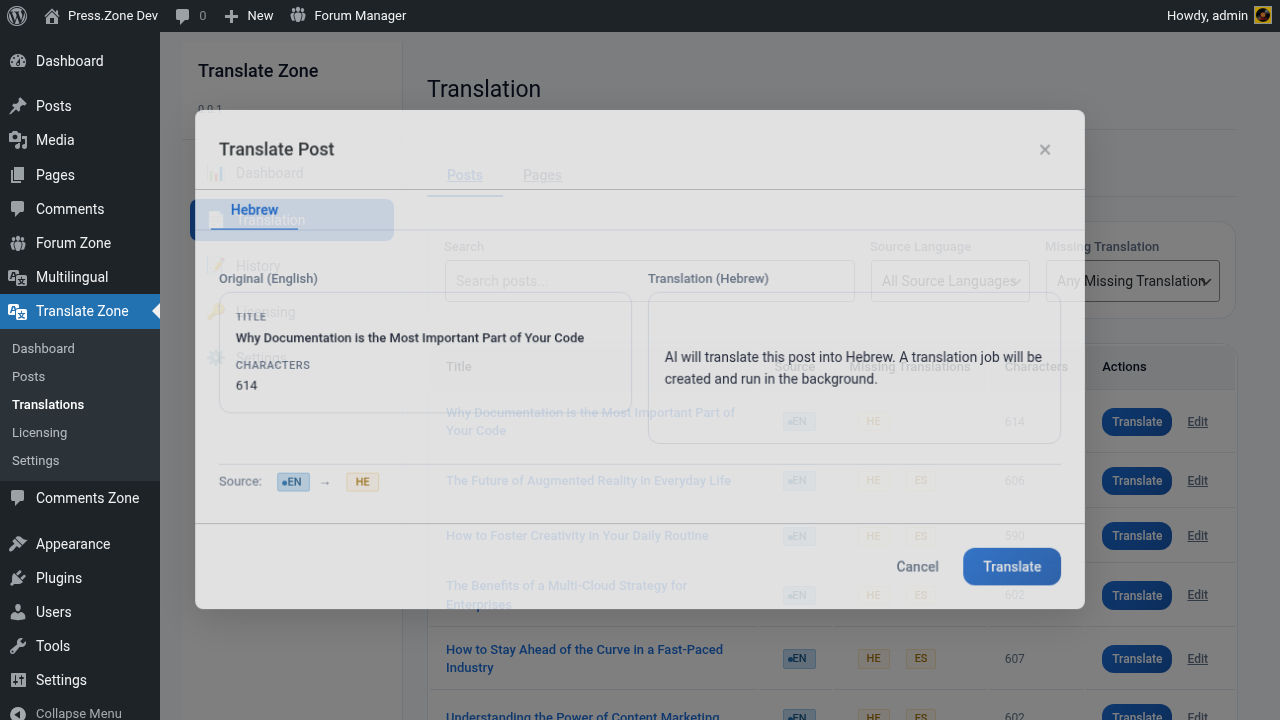Open Forum Manager group icon in admin bar
This screenshot has width=1280, height=720.
[298, 16]
